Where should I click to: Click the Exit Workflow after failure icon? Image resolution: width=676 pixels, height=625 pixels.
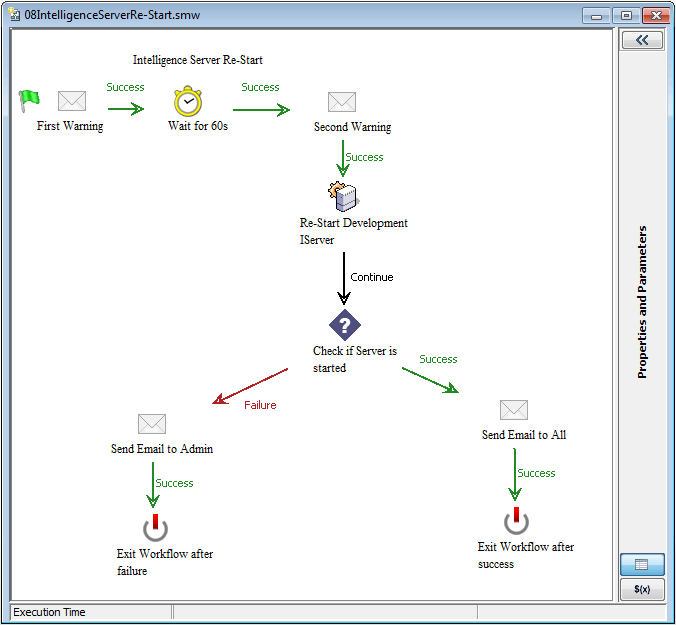(x=155, y=527)
